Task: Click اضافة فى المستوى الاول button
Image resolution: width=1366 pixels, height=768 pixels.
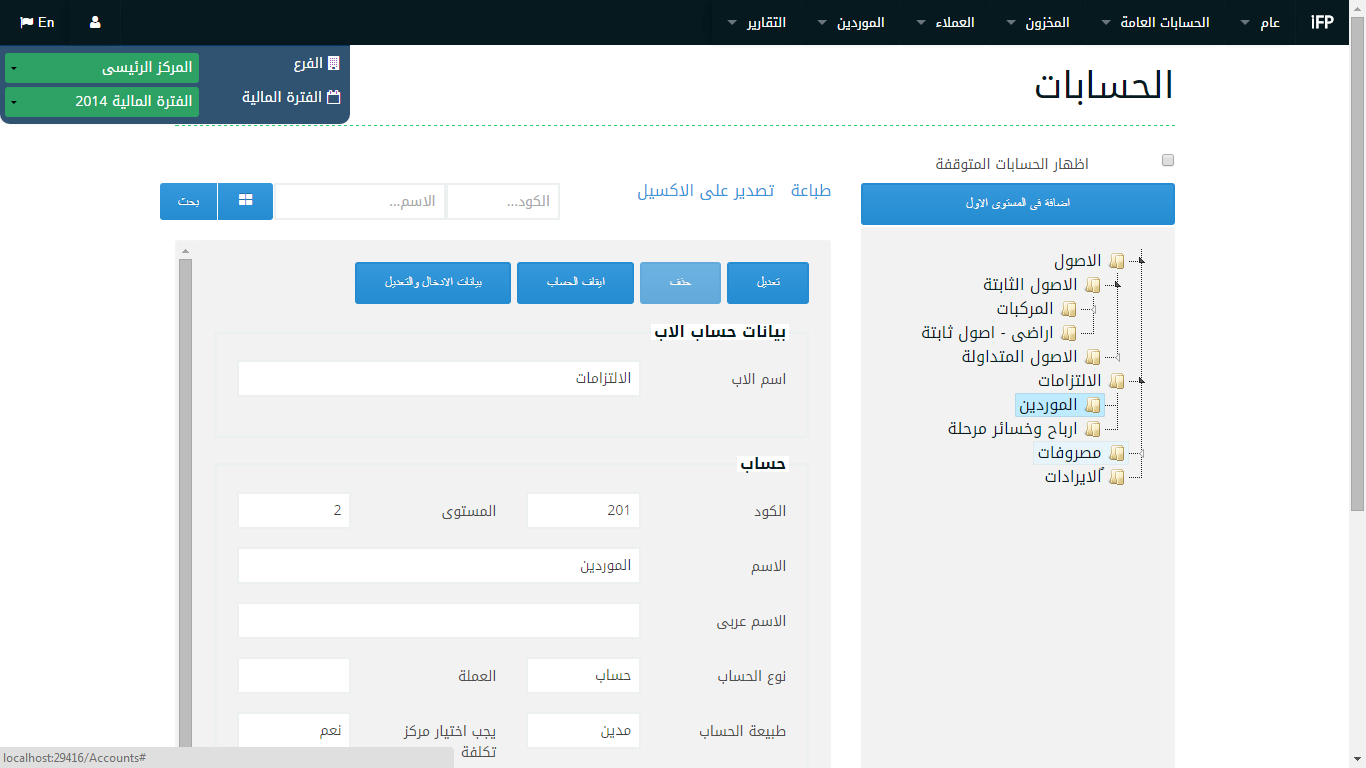Action: click(1018, 204)
